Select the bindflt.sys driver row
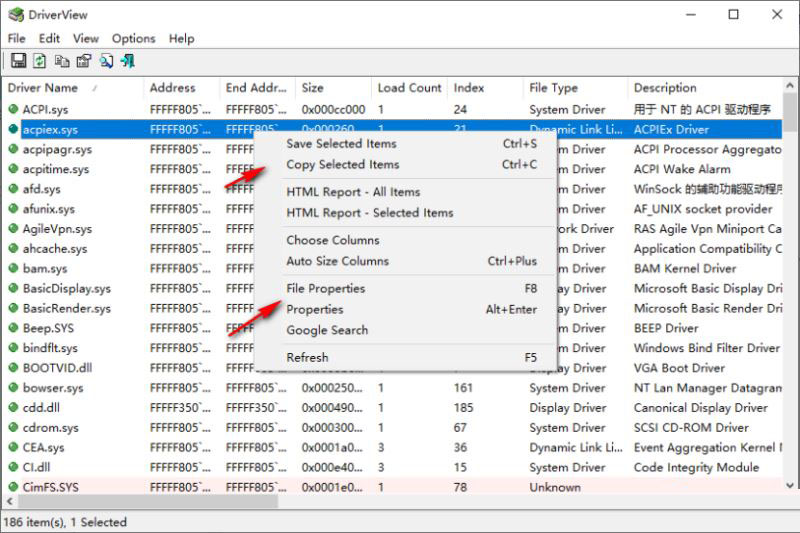 (393, 348)
